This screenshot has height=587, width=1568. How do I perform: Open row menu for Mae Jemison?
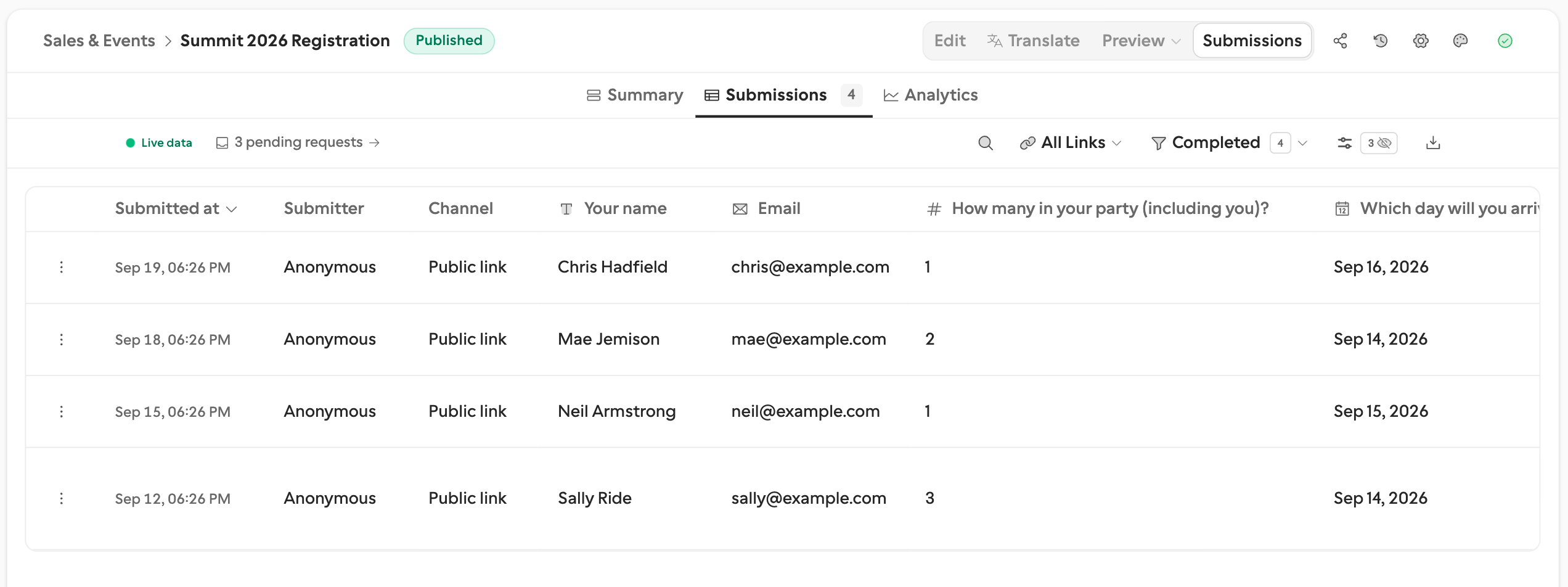click(62, 339)
